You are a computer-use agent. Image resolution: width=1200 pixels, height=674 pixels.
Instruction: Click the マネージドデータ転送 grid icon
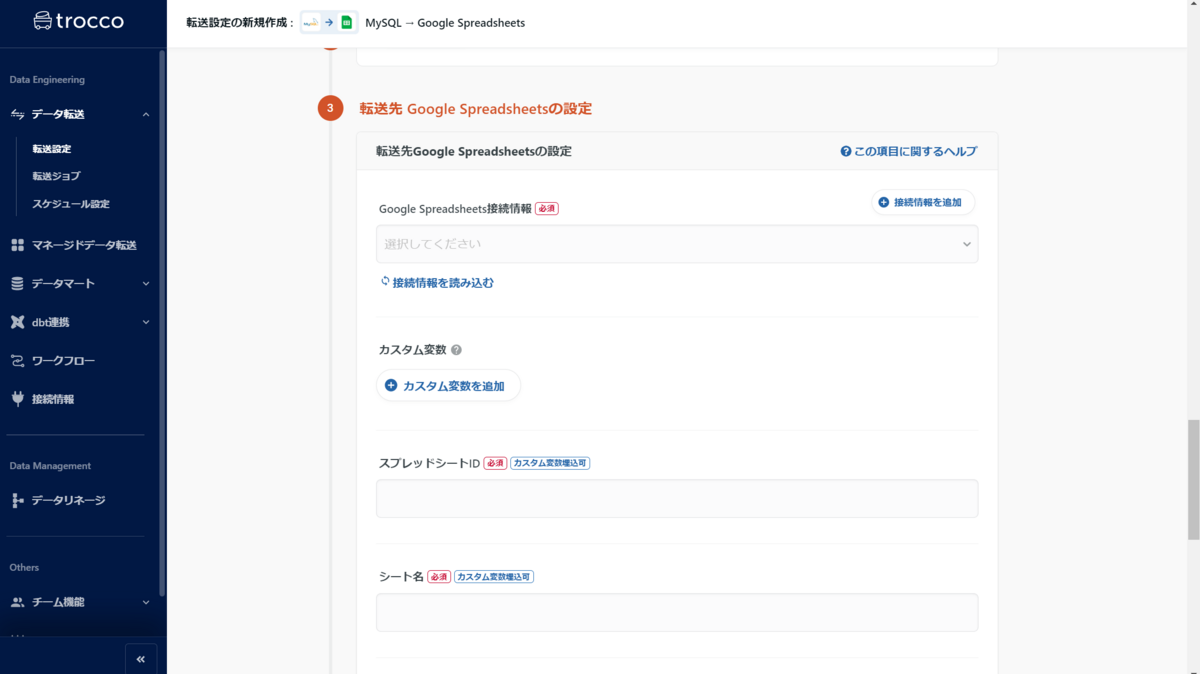17,245
